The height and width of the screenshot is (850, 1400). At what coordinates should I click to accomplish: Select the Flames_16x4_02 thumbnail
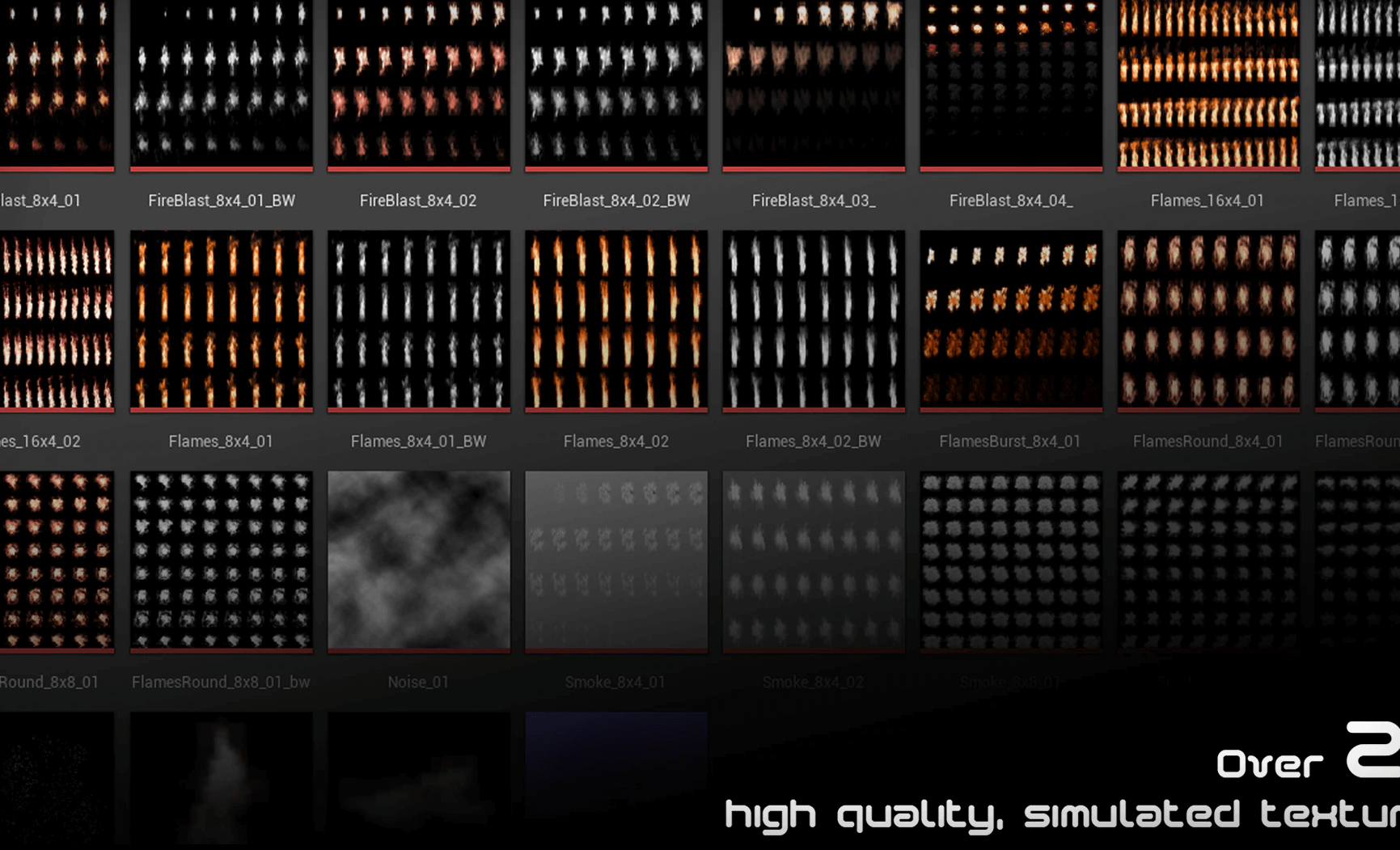click(57, 322)
